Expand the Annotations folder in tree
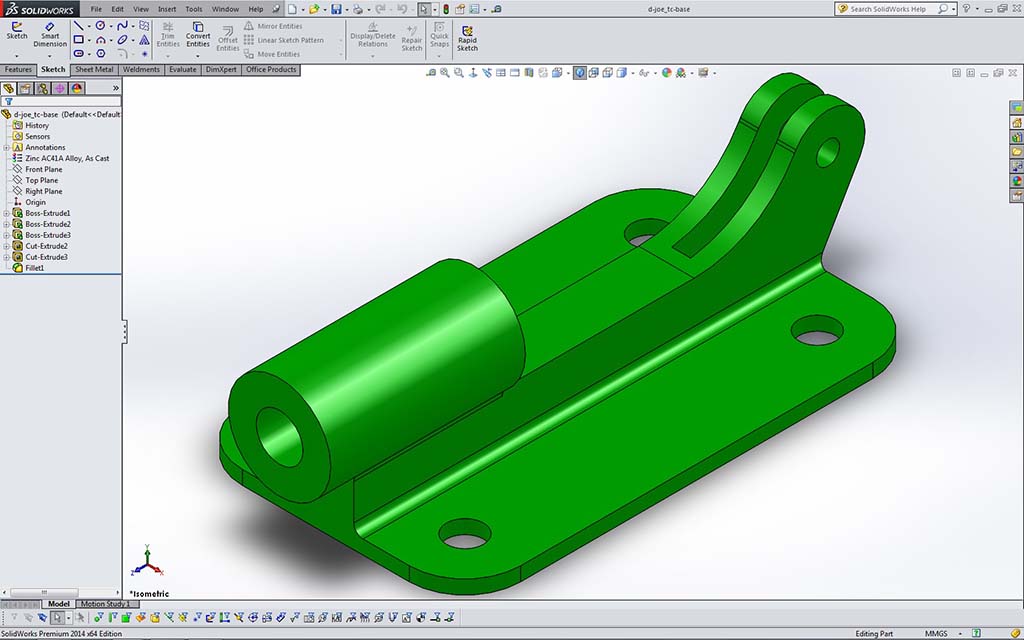Screen dimensions: 1024x640 coord(6,148)
